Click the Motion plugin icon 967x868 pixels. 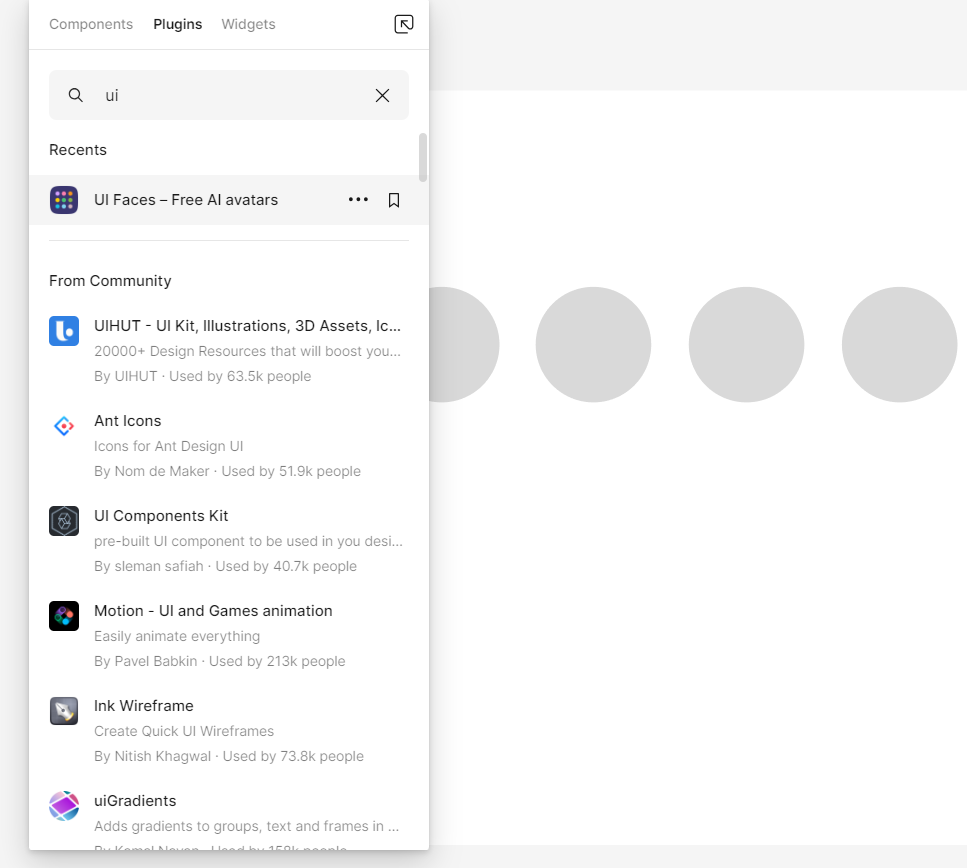(64, 616)
